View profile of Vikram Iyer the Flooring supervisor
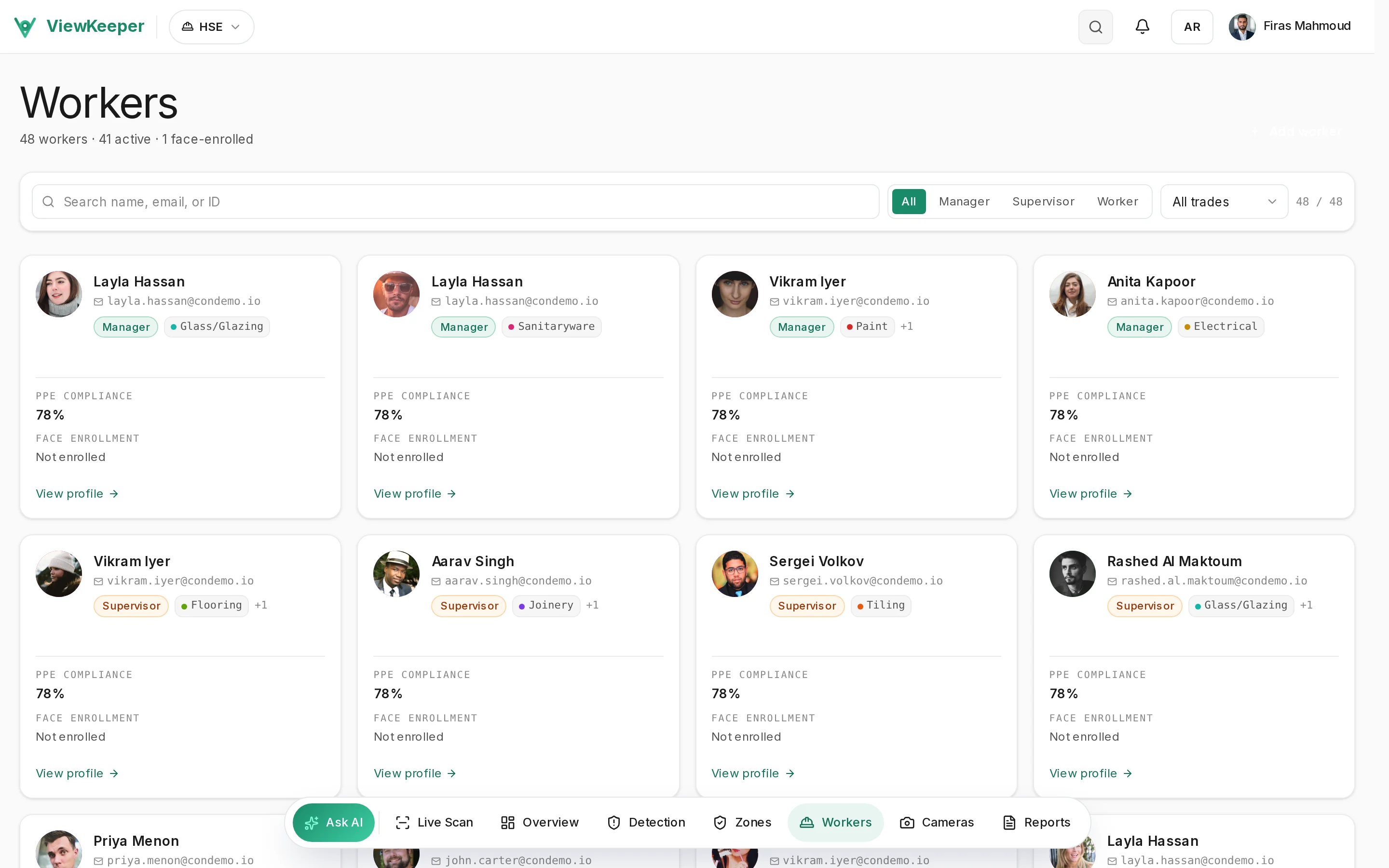 pyautogui.click(x=77, y=773)
